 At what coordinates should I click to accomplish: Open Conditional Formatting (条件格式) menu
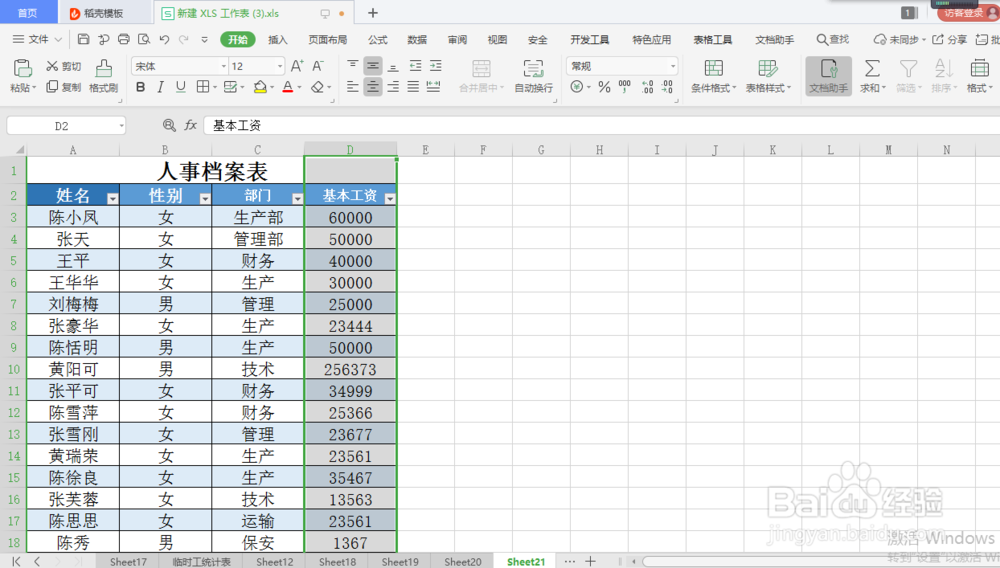[x=714, y=76]
